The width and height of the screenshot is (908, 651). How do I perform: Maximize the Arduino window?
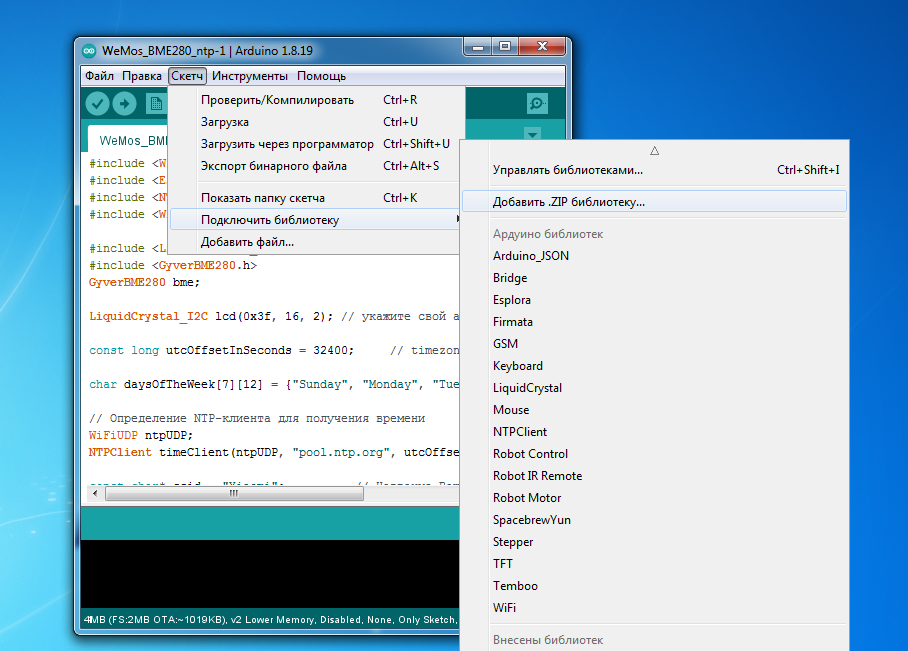(505, 46)
